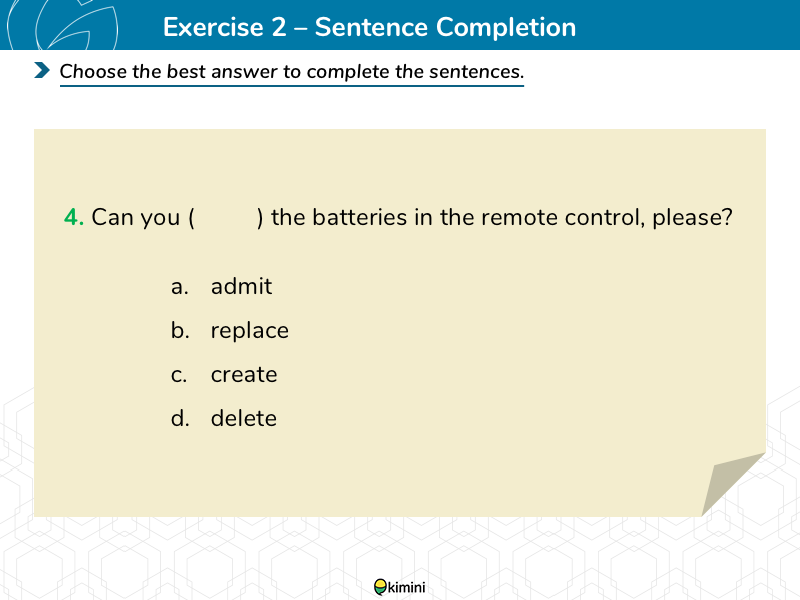Image resolution: width=800 pixels, height=600 pixels.
Task: Select answer option a. admit
Action: click(x=222, y=286)
